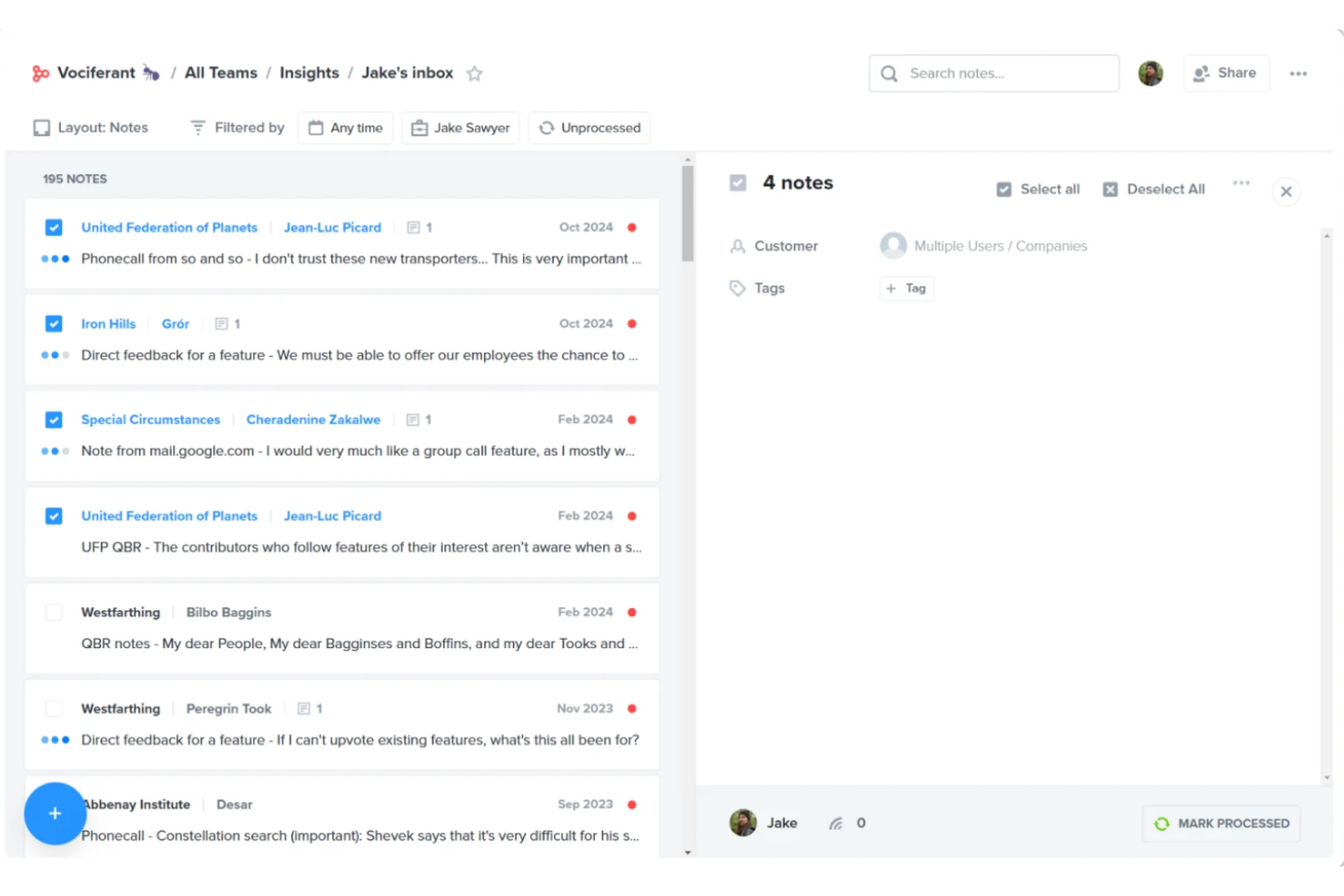
Task: Open the Phonecall Constellation search note
Action: pyautogui.click(x=360, y=836)
